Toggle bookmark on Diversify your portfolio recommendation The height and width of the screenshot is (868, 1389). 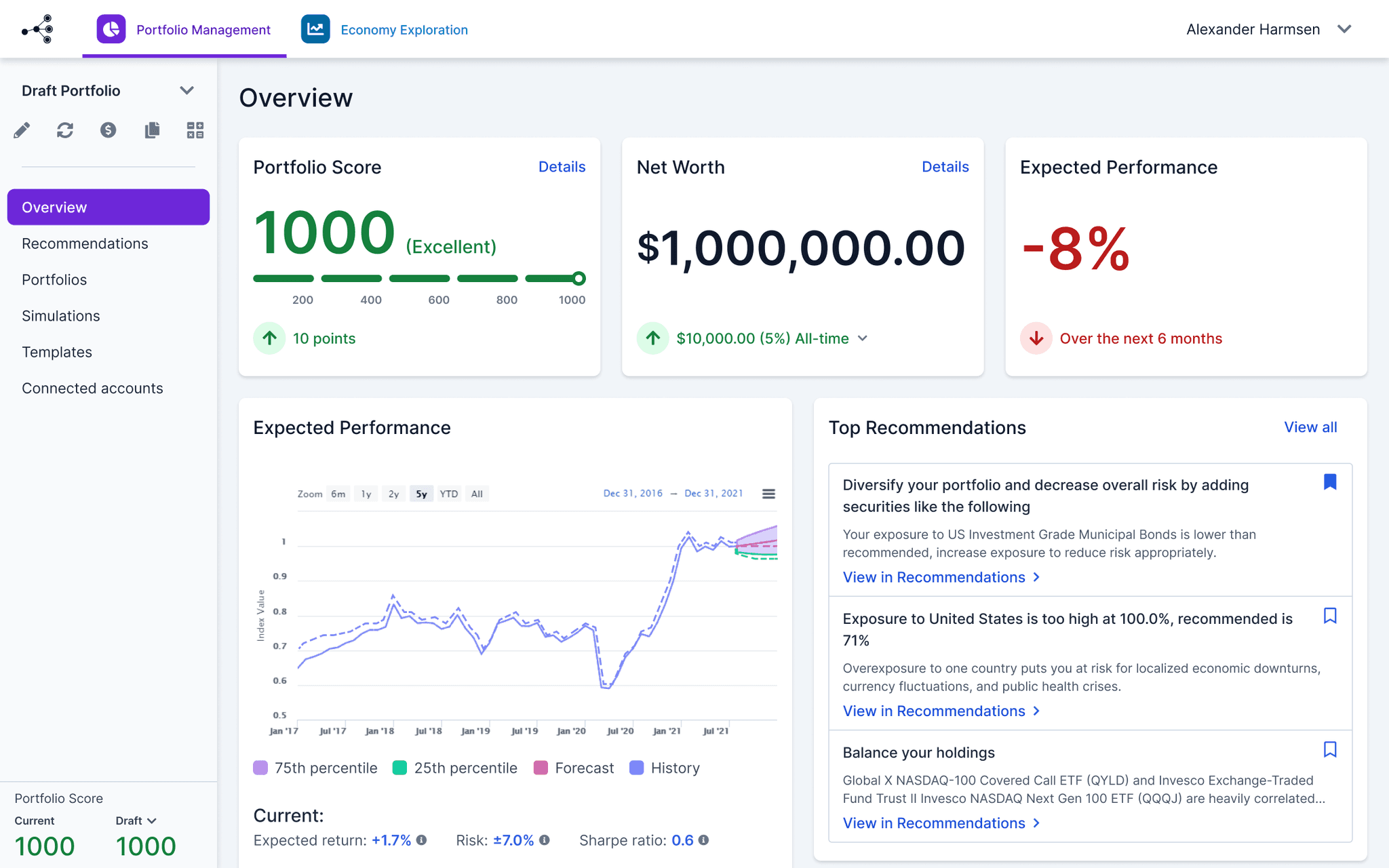[x=1330, y=482]
